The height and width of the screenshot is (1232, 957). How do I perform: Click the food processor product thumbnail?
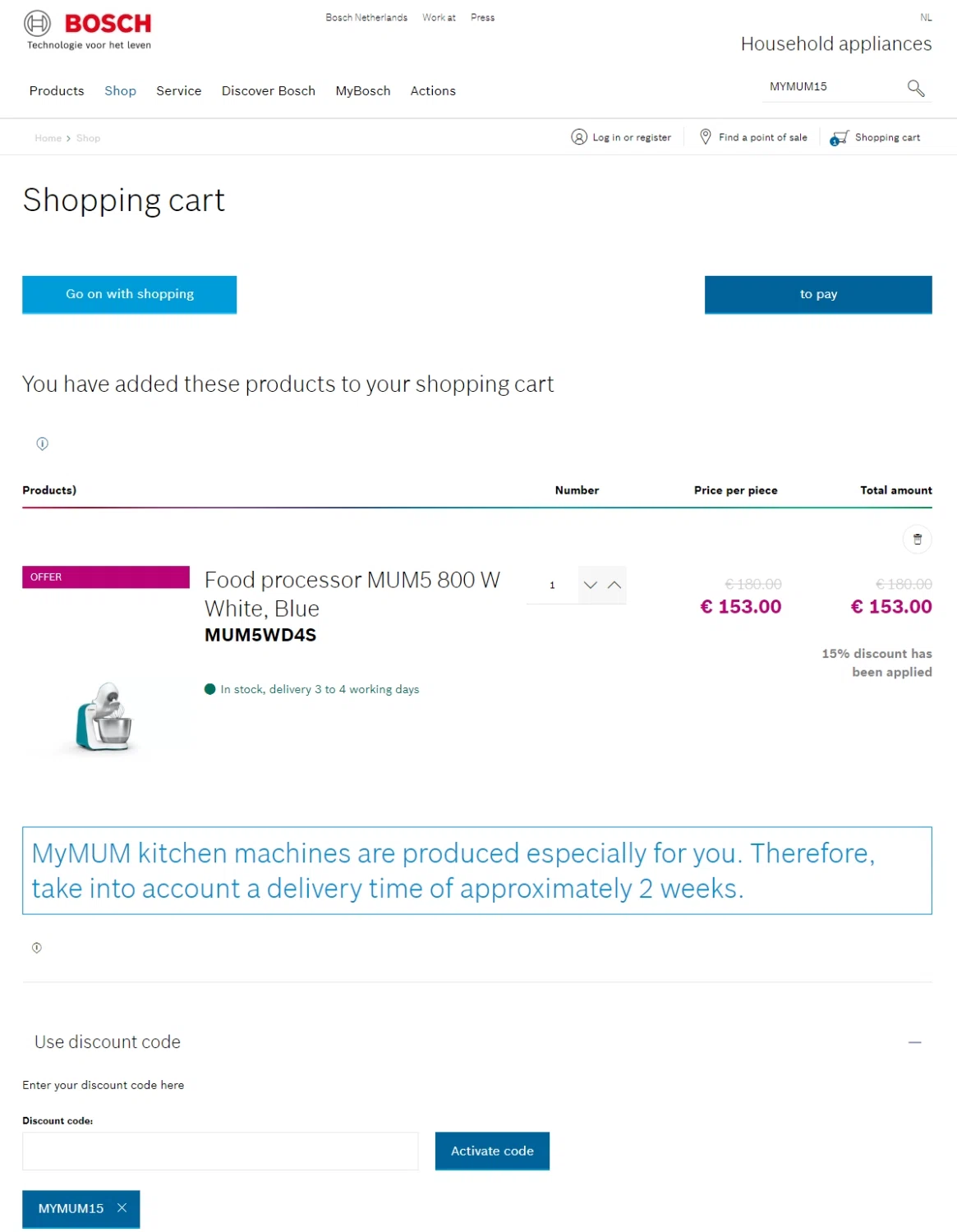(x=105, y=716)
